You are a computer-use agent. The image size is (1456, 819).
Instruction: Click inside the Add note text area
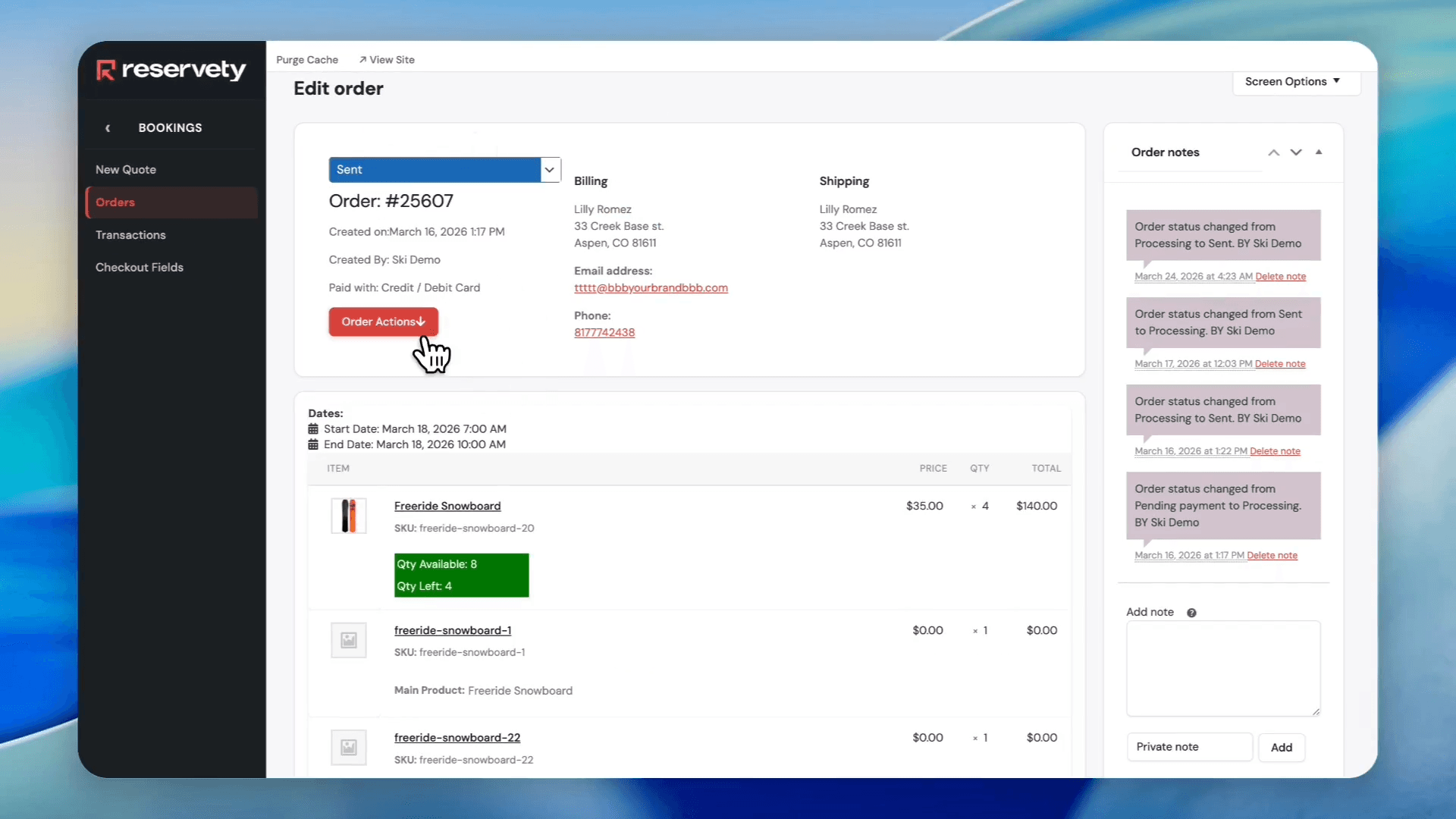point(1223,669)
